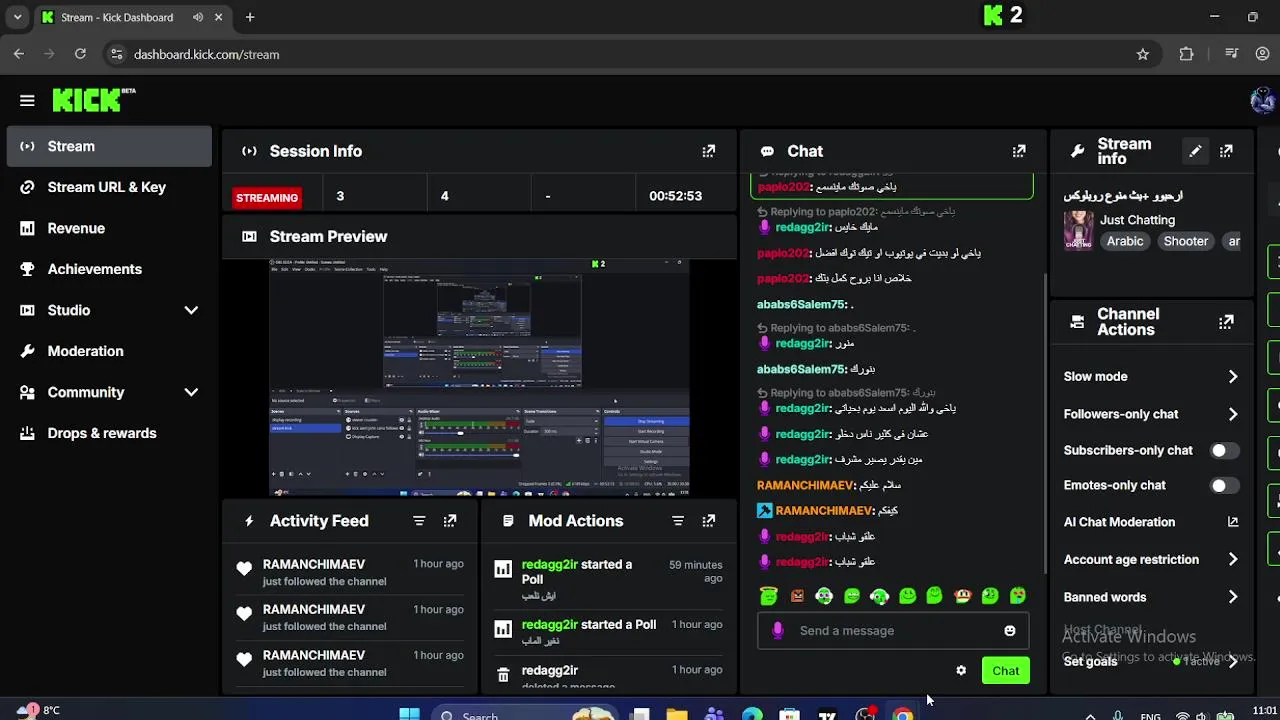This screenshot has width=1280, height=720.
Task: Go to the Revenue page
Action: pos(109,228)
